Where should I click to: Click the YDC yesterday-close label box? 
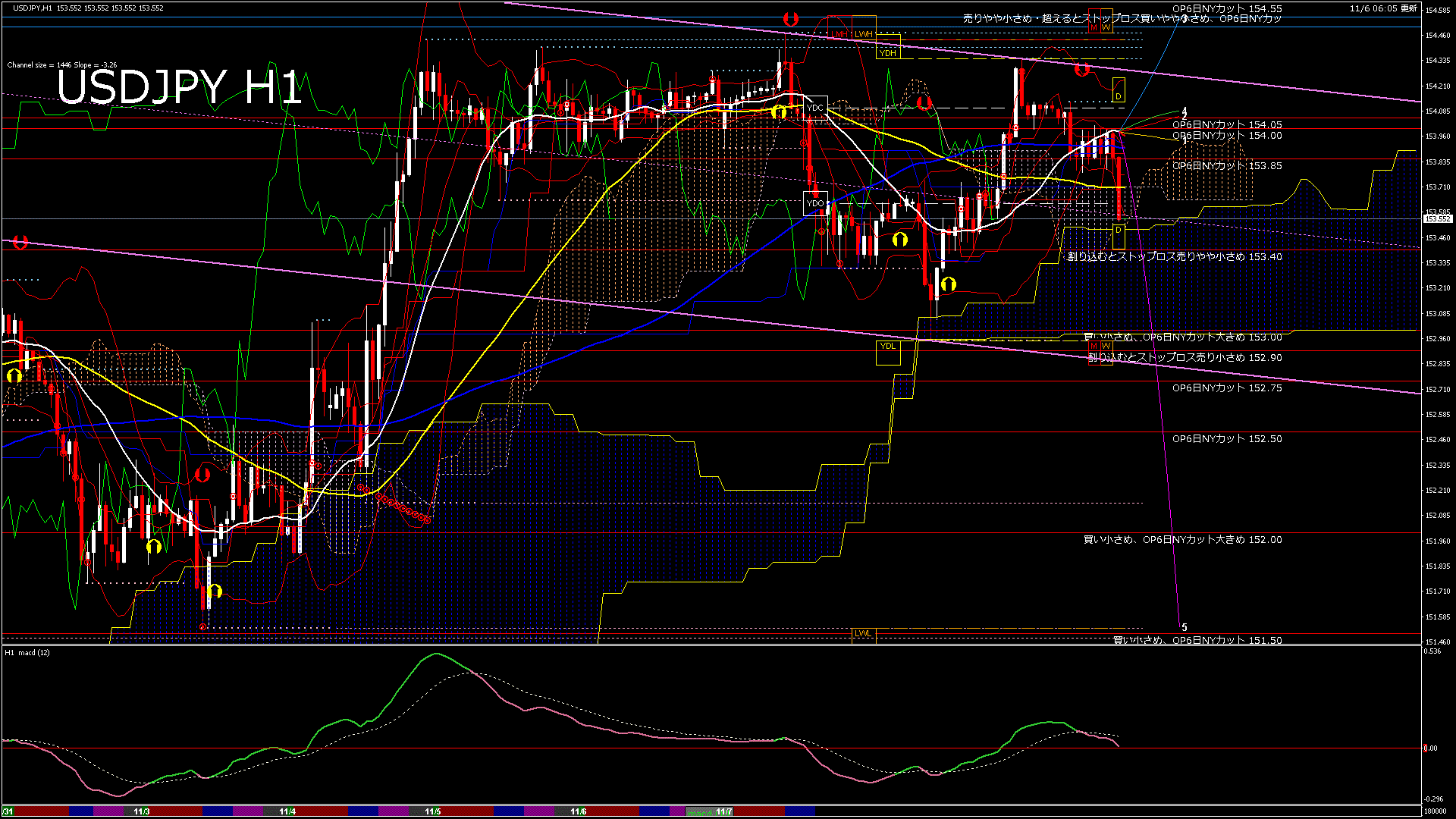(817, 108)
